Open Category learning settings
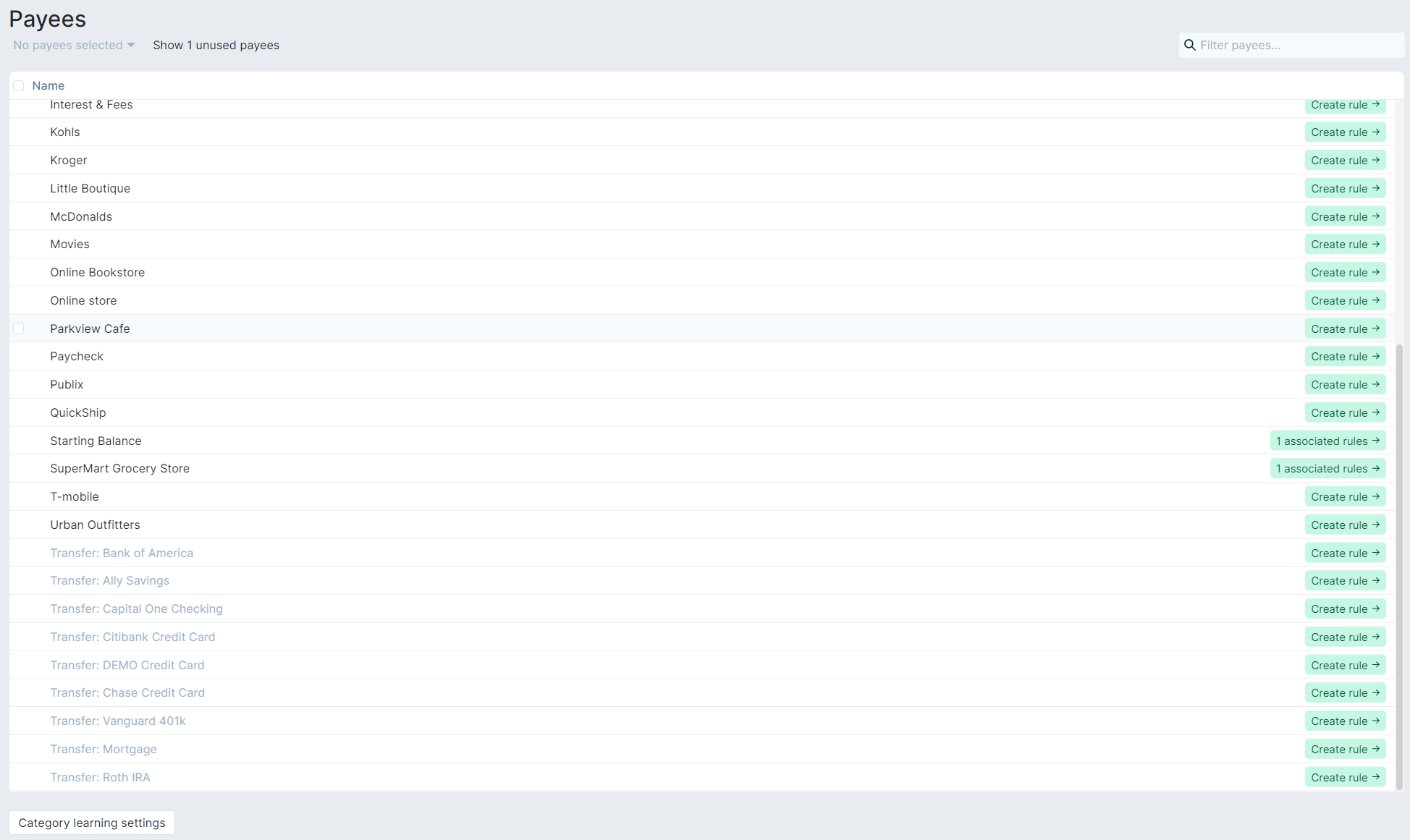Viewport: 1410px width, 840px height. click(x=91, y=823)
